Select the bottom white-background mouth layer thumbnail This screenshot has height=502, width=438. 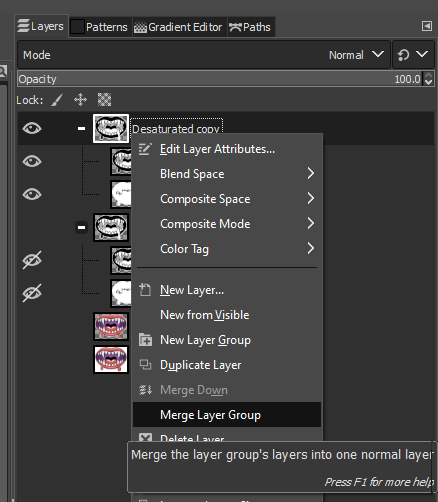point(111,359)
